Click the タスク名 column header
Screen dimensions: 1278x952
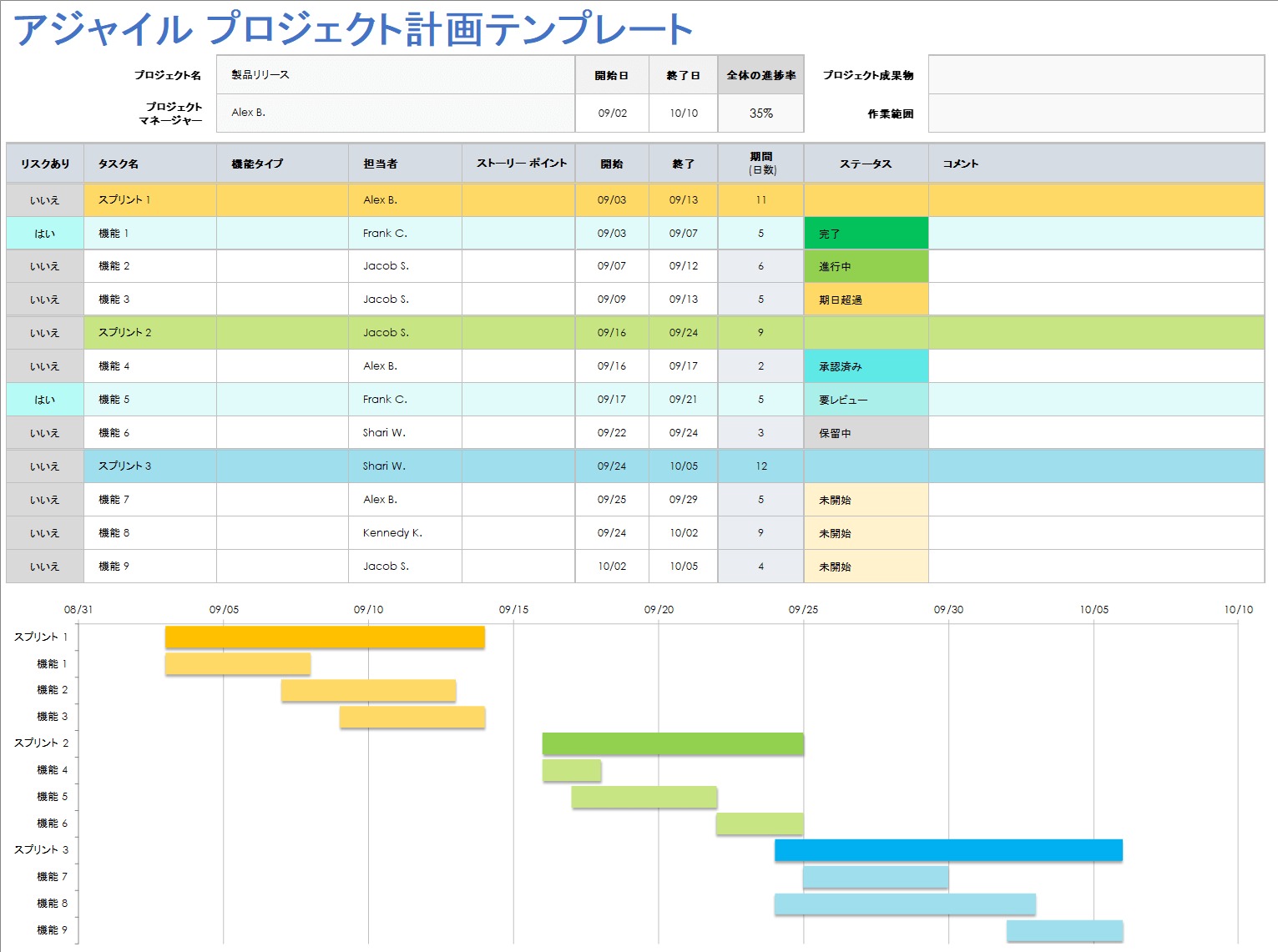[x=150, y=164]
